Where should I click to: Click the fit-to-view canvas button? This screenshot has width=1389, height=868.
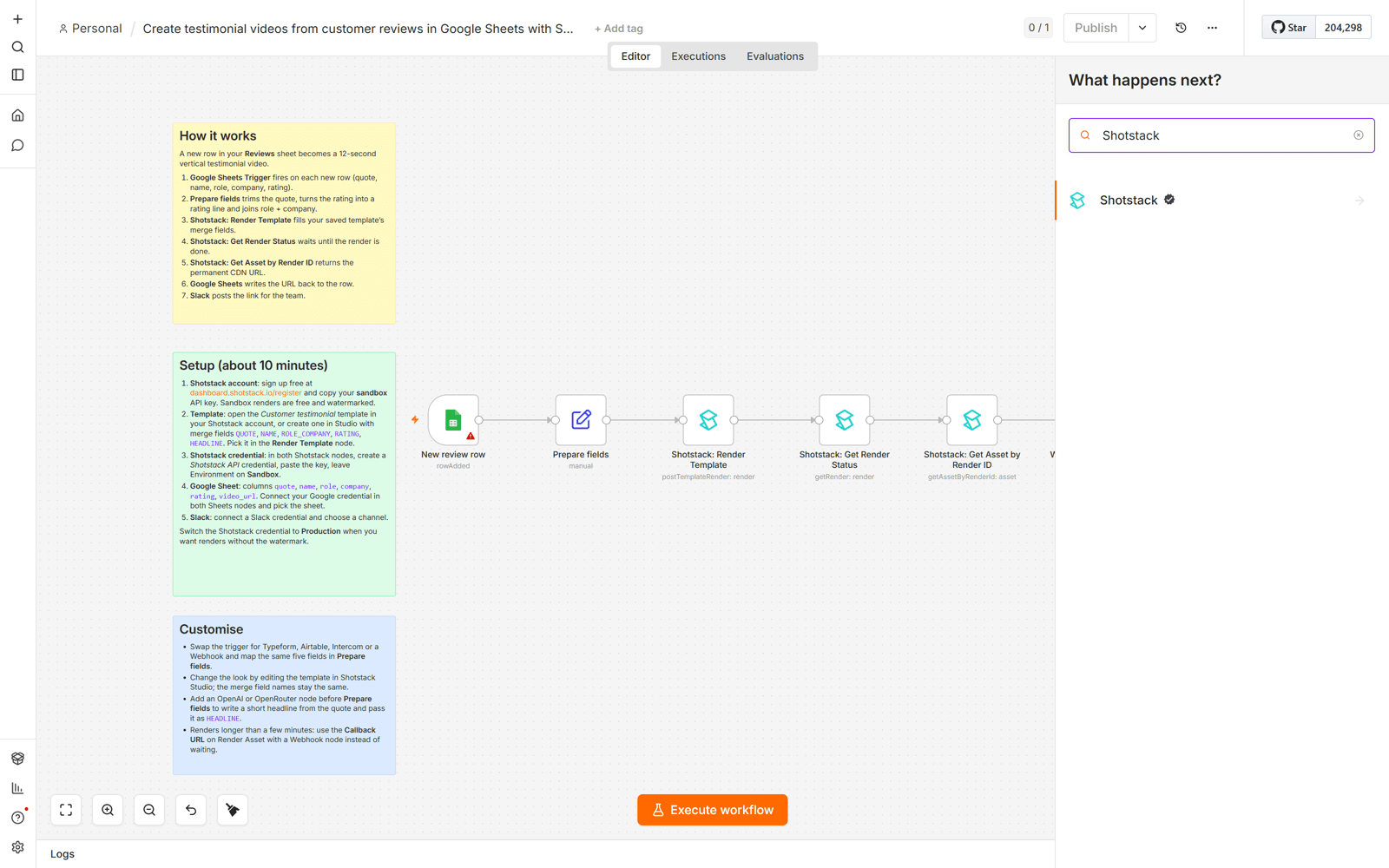[x=66, y=810]
